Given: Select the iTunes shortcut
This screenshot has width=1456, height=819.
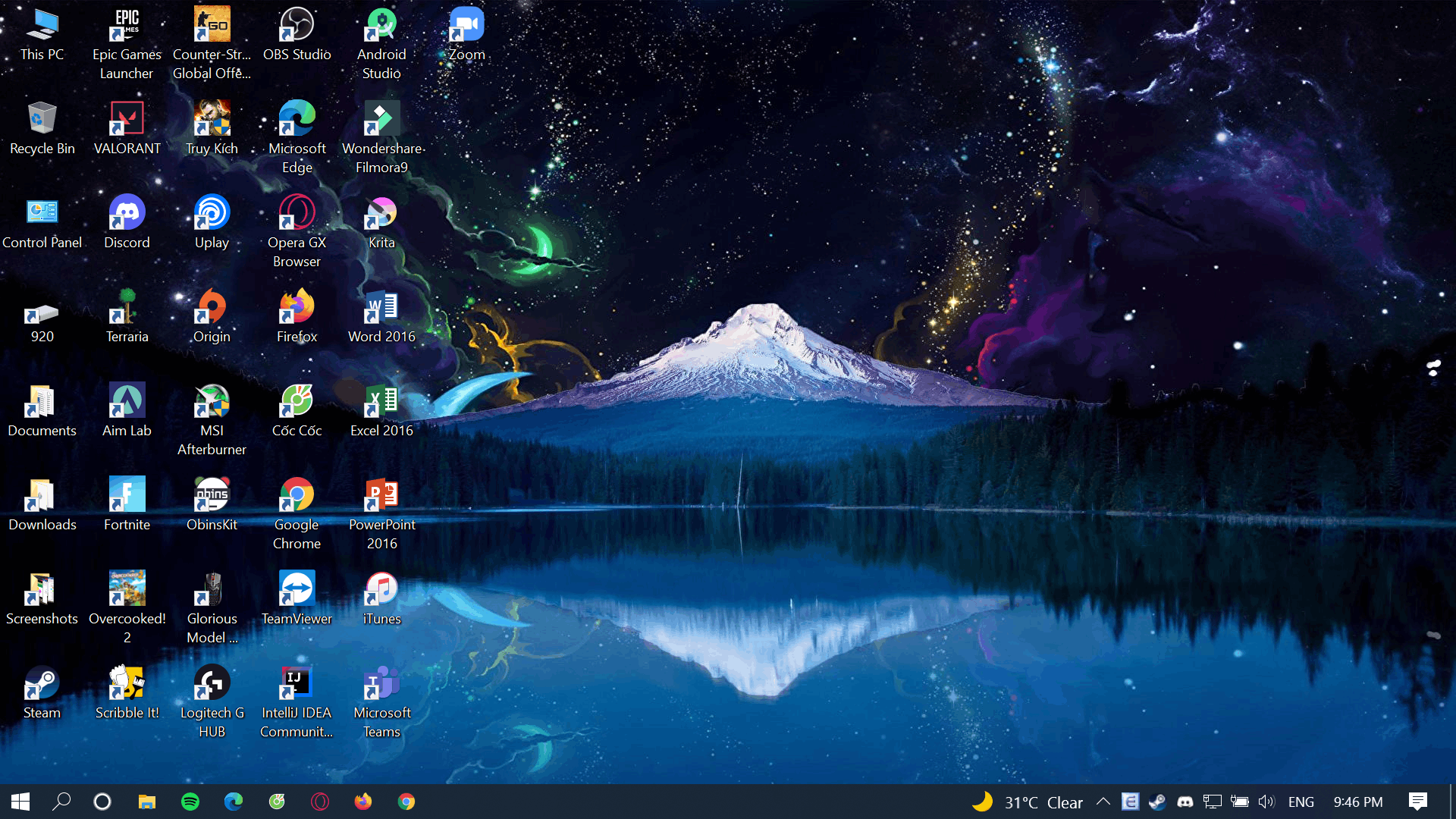Looking at the screenshot, I should tap(381, 599).
